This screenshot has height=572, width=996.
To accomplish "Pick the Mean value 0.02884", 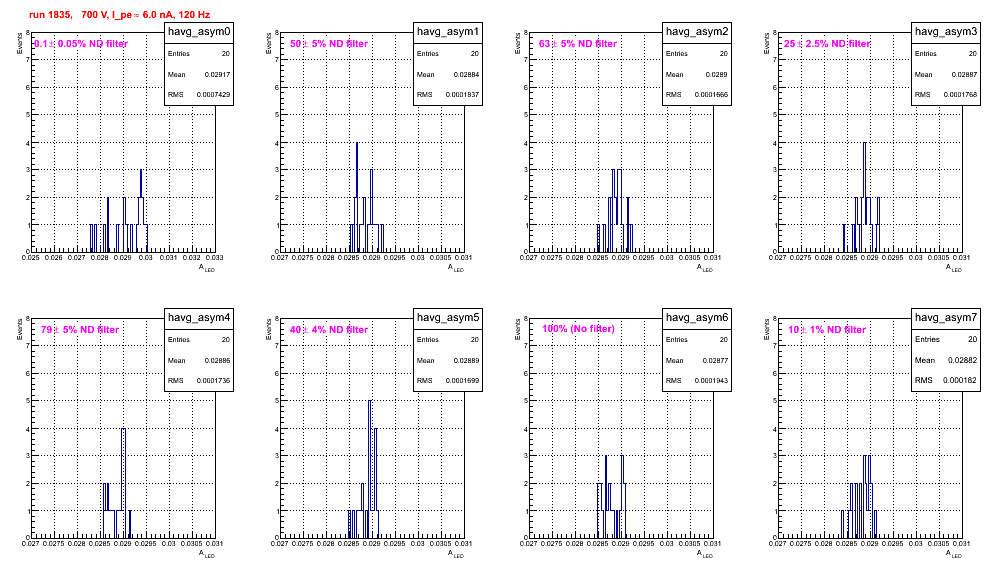I will pyautogui.click(x=466, y=74).
